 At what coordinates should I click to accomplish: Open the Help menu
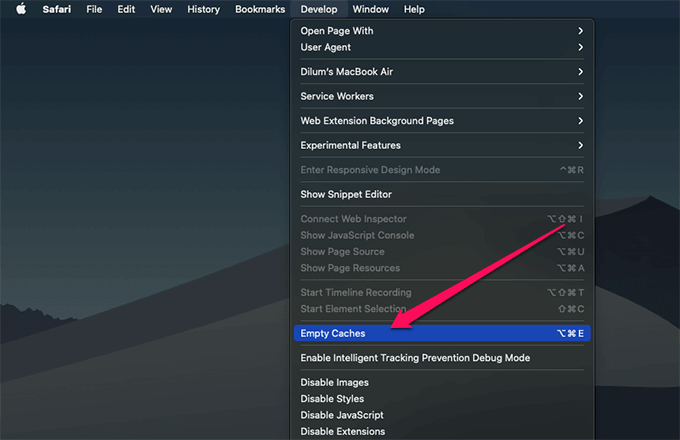(414, 9)
